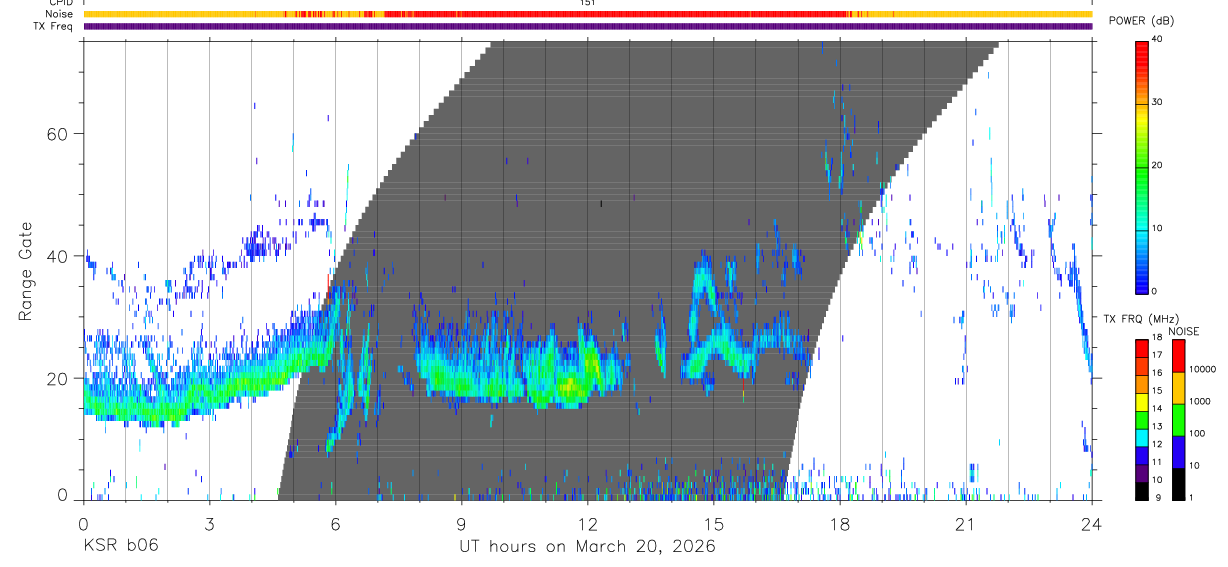Click the 0 label on POWER colorbar
This screenshot has height=567, width=1228.
tap(1153, 291)
